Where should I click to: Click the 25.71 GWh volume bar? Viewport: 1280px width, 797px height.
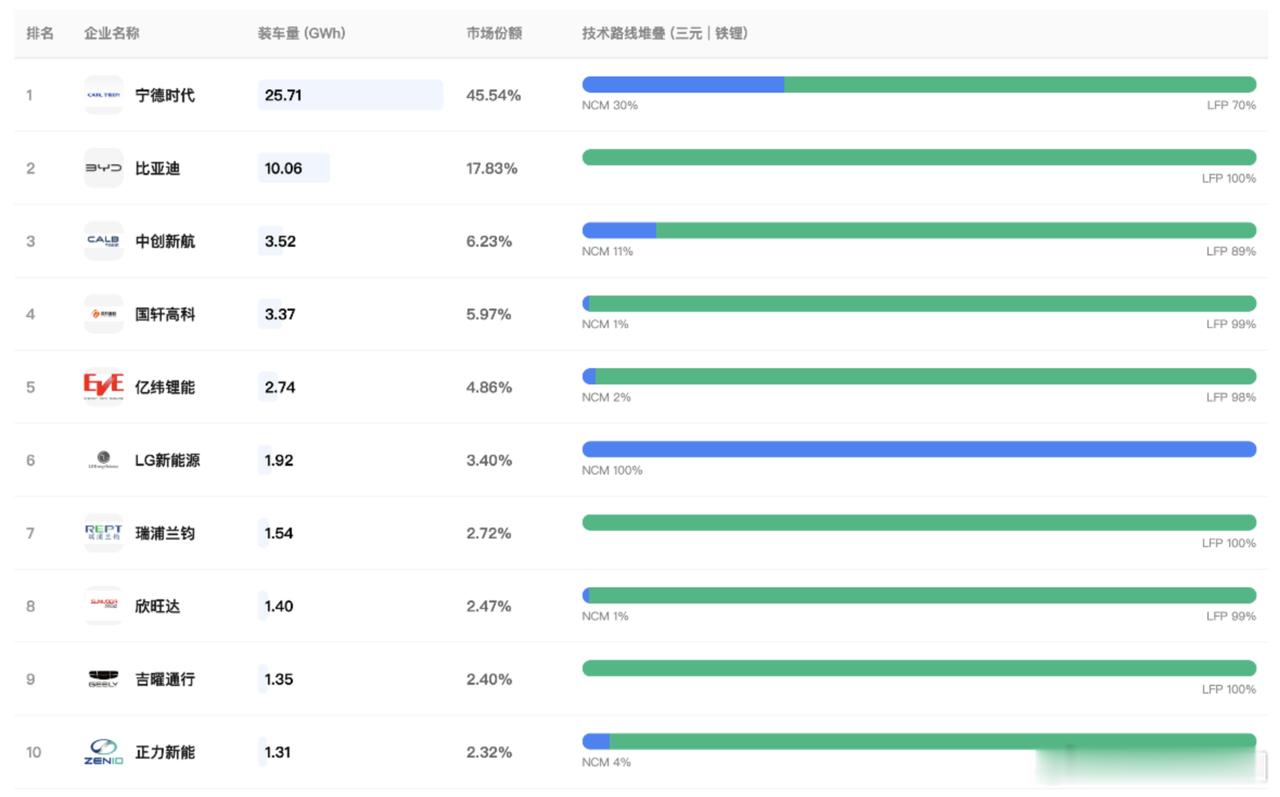click(350, 95)
